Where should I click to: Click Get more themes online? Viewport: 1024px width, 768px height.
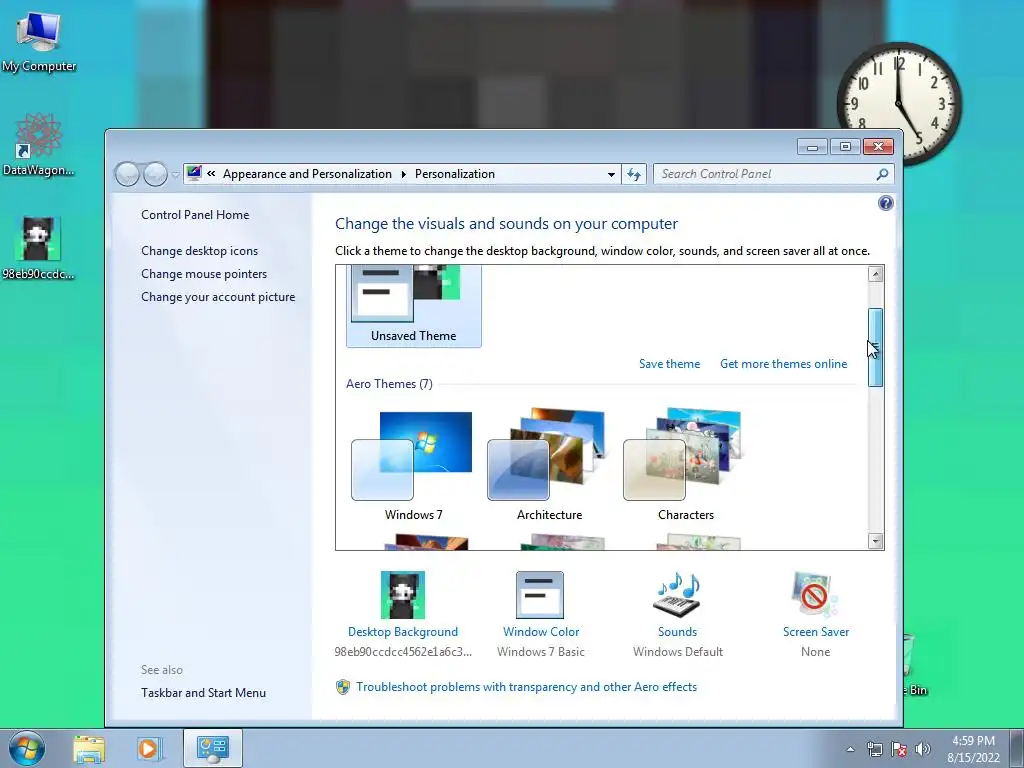click(783, 364)
